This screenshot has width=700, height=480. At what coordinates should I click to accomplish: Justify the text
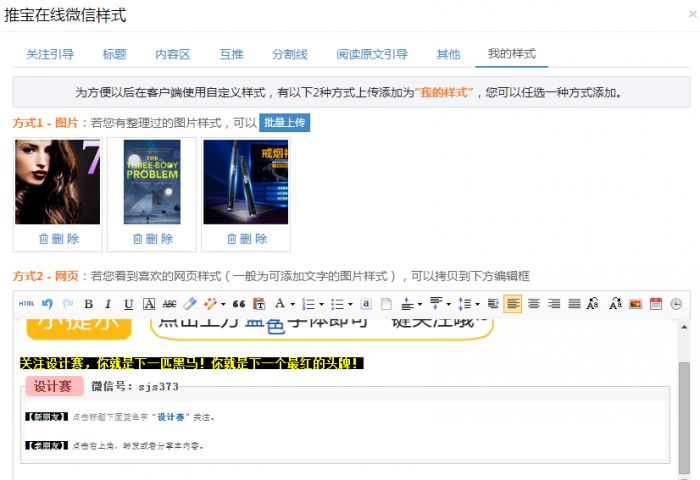[x=575, y=304]
